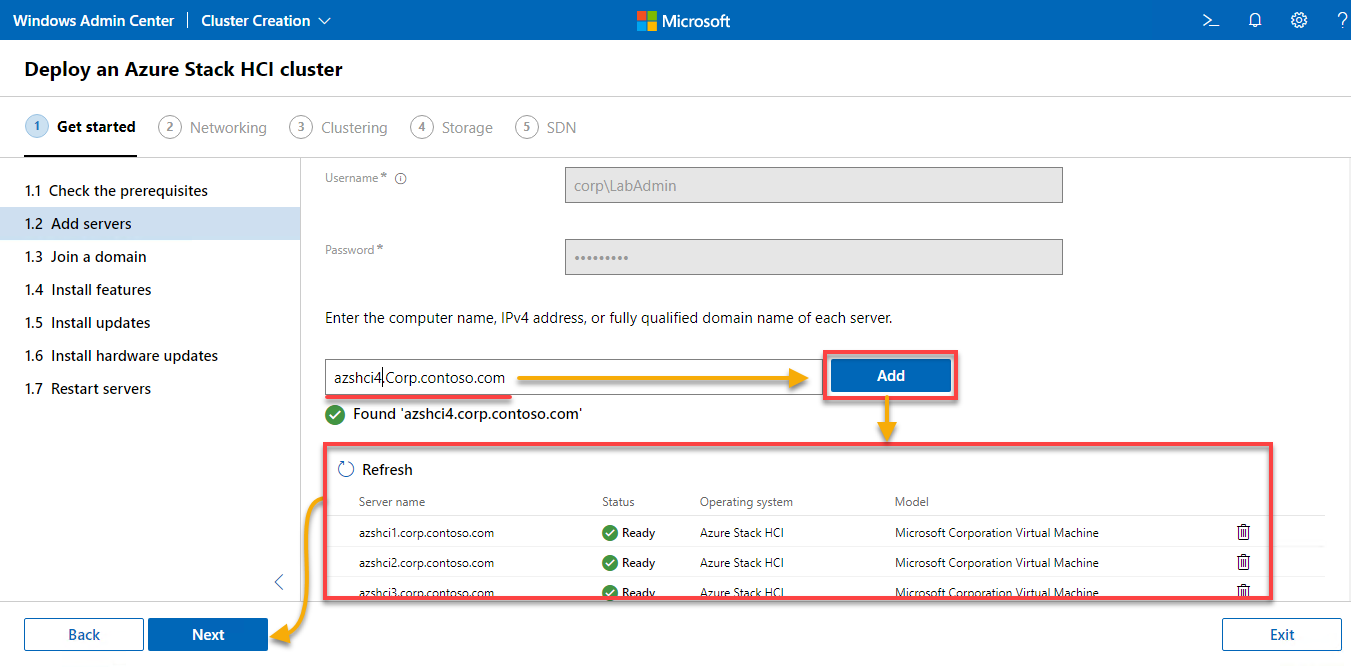Click the Password field
This screenshot has width=1353, height=667.
pyautogui.click(x=814, y=257)
